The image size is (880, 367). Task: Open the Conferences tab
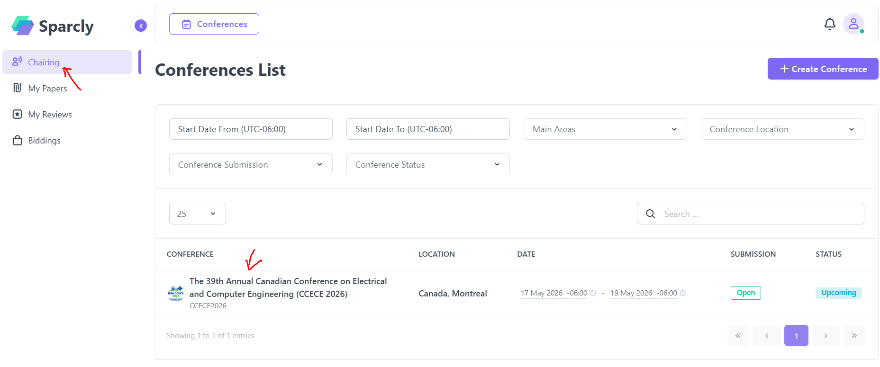point(214,24)
